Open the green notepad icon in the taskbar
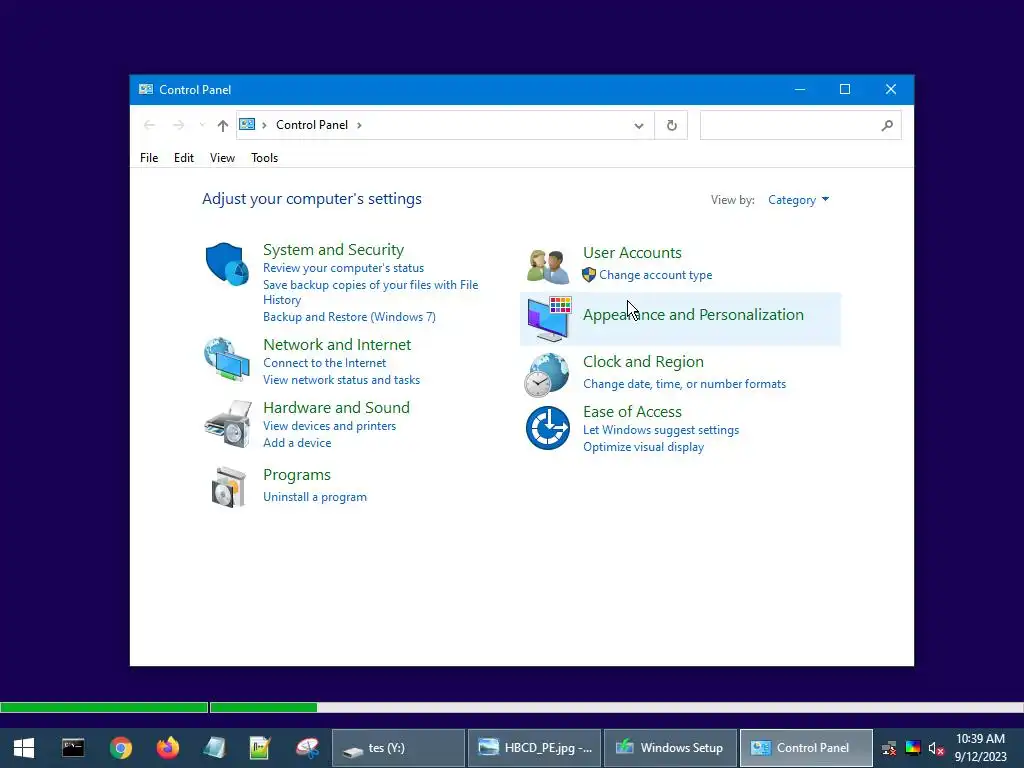Image resolution: width=1024 pixels, height=768 pixels. click(260, 748)
